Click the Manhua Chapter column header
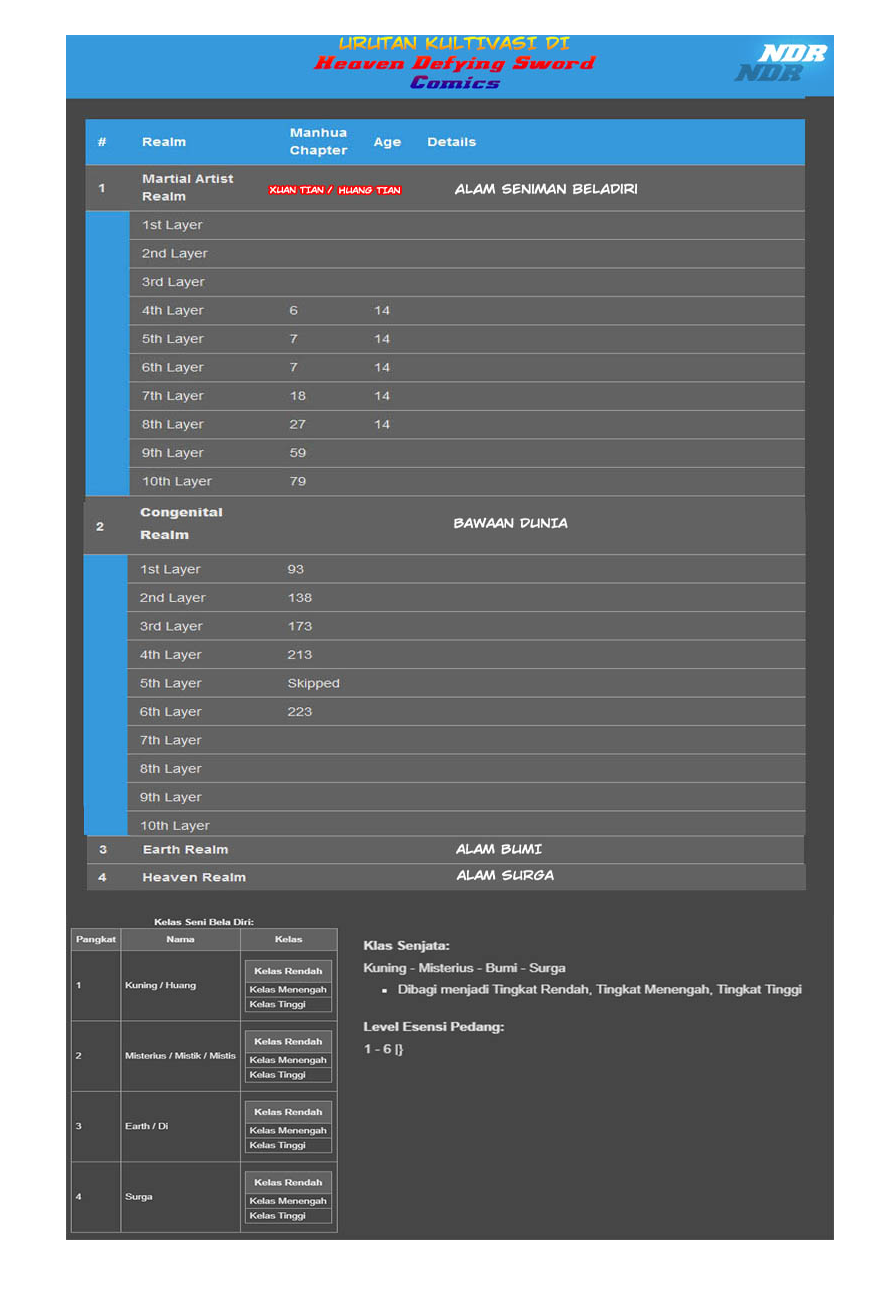Screen dimensions: 896x1296 click(318, 141)
